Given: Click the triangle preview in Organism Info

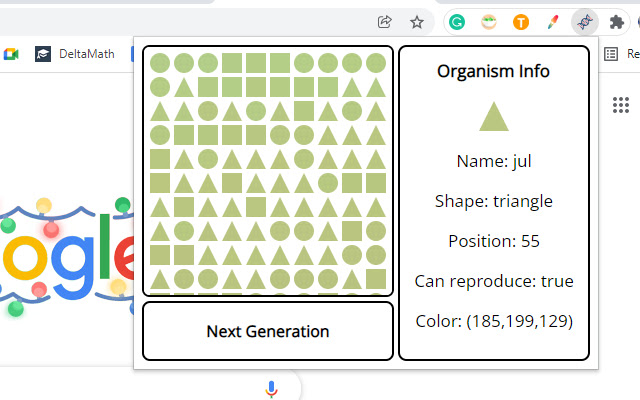Looking at the screenshot, I should coord(494,117).
